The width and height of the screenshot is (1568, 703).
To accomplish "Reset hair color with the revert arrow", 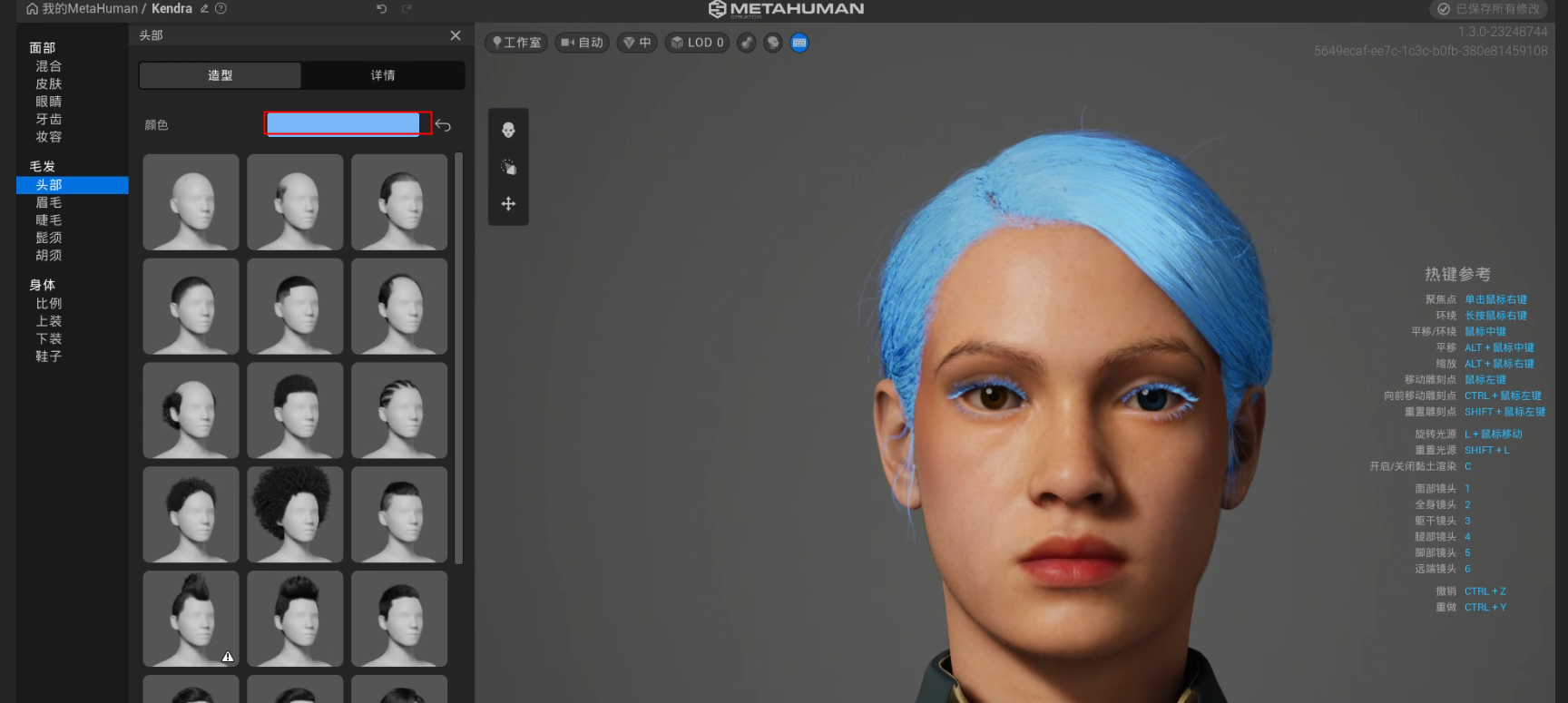I will pos(443,125).
